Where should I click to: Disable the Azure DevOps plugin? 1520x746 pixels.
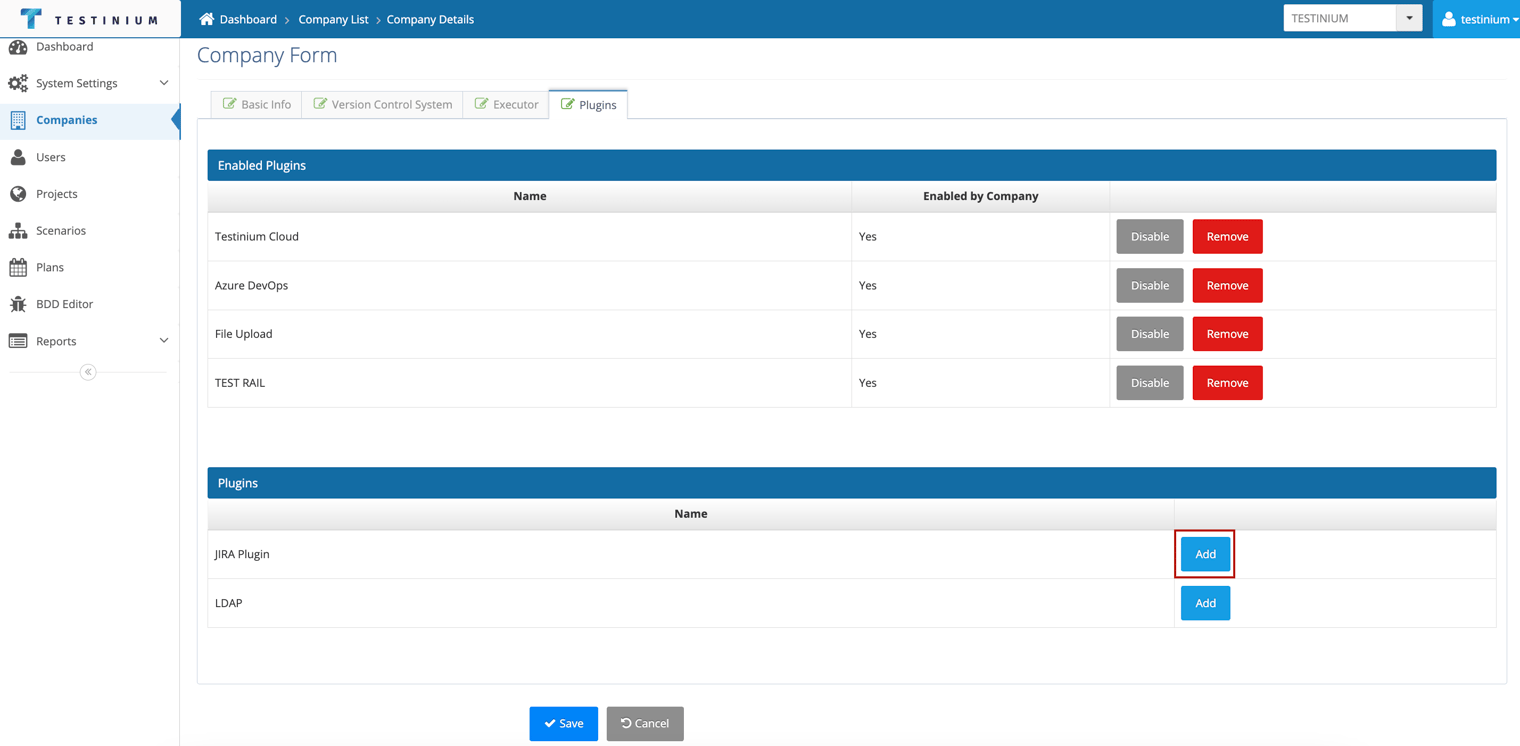(1150, 286)
